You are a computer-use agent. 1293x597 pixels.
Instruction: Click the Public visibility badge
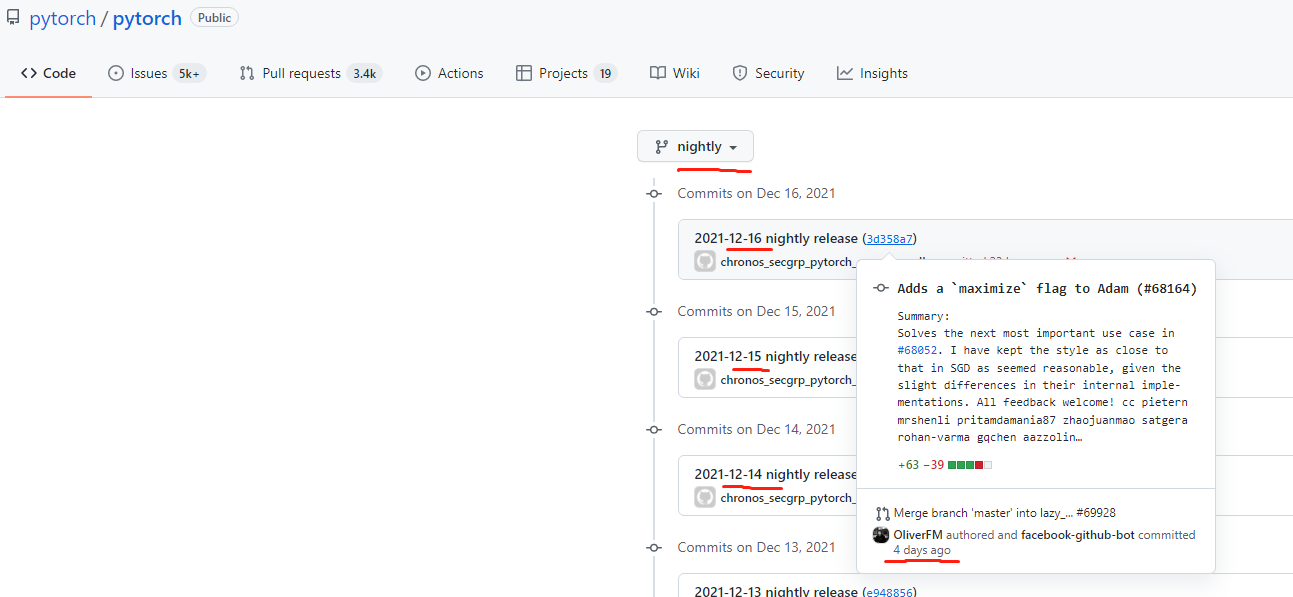pos(214,18)
